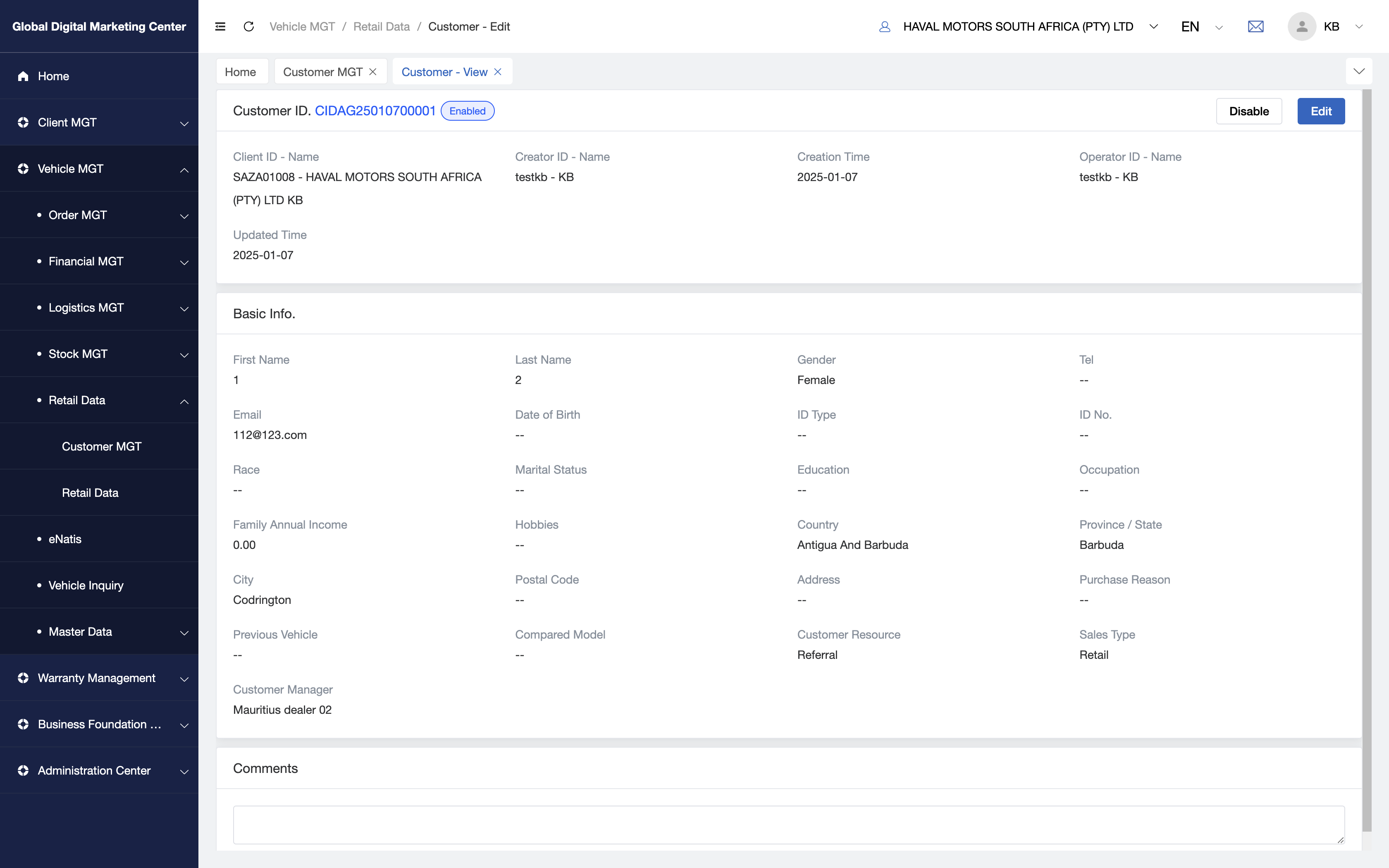Viewport: 1389px width, 868px height.
Task: Toggle the sidebar collapse hamburger icon
Action: coord(220,26)
